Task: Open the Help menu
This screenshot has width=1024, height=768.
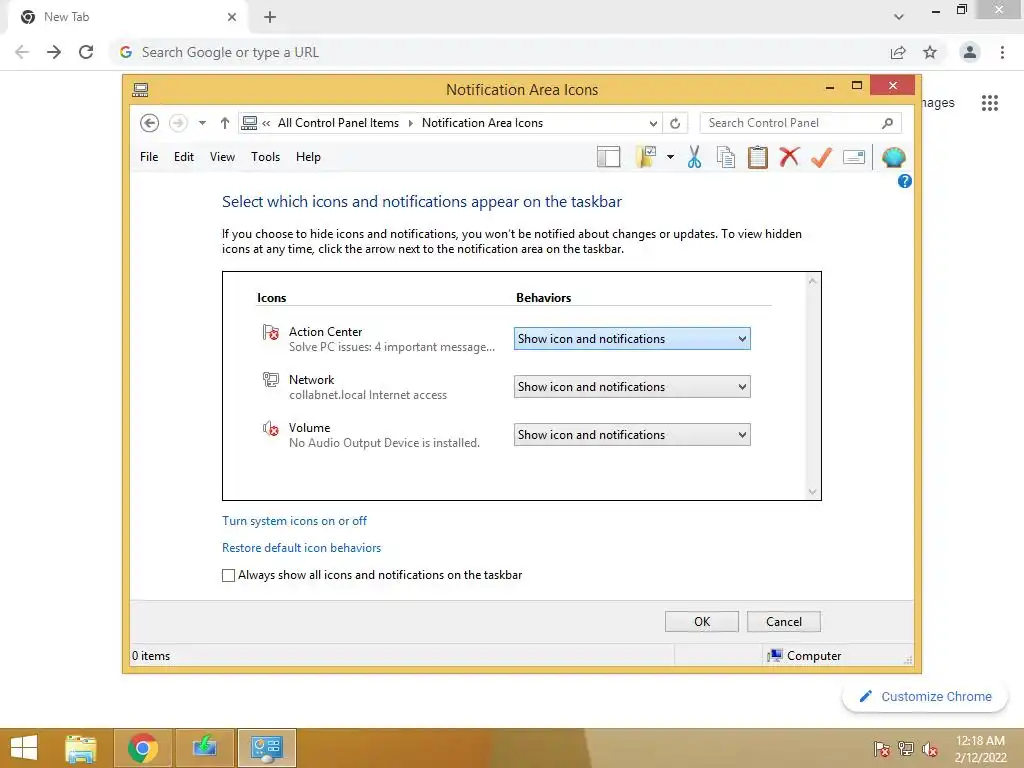Action: coord(308,157)
